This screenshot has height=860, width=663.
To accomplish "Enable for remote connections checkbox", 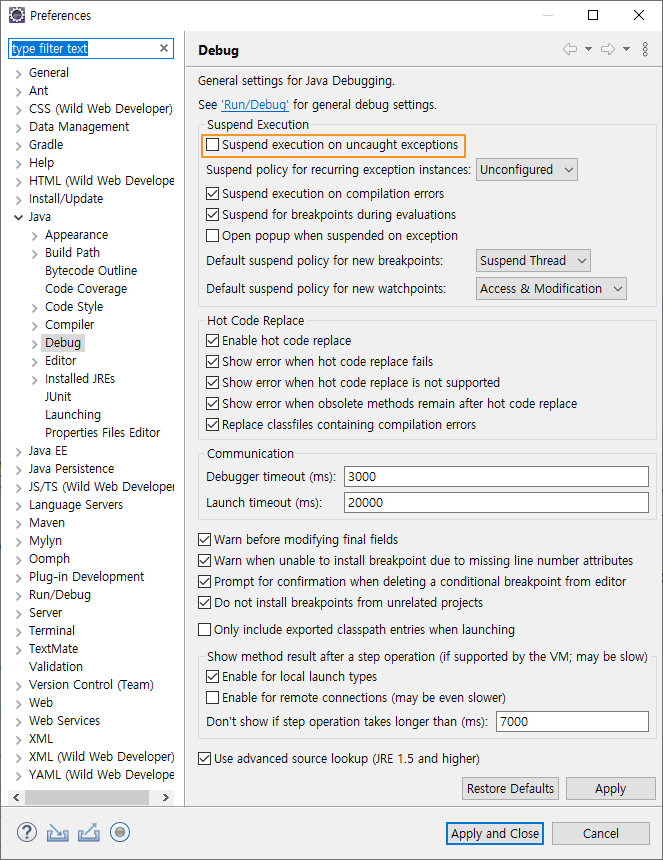I will 212,698.
